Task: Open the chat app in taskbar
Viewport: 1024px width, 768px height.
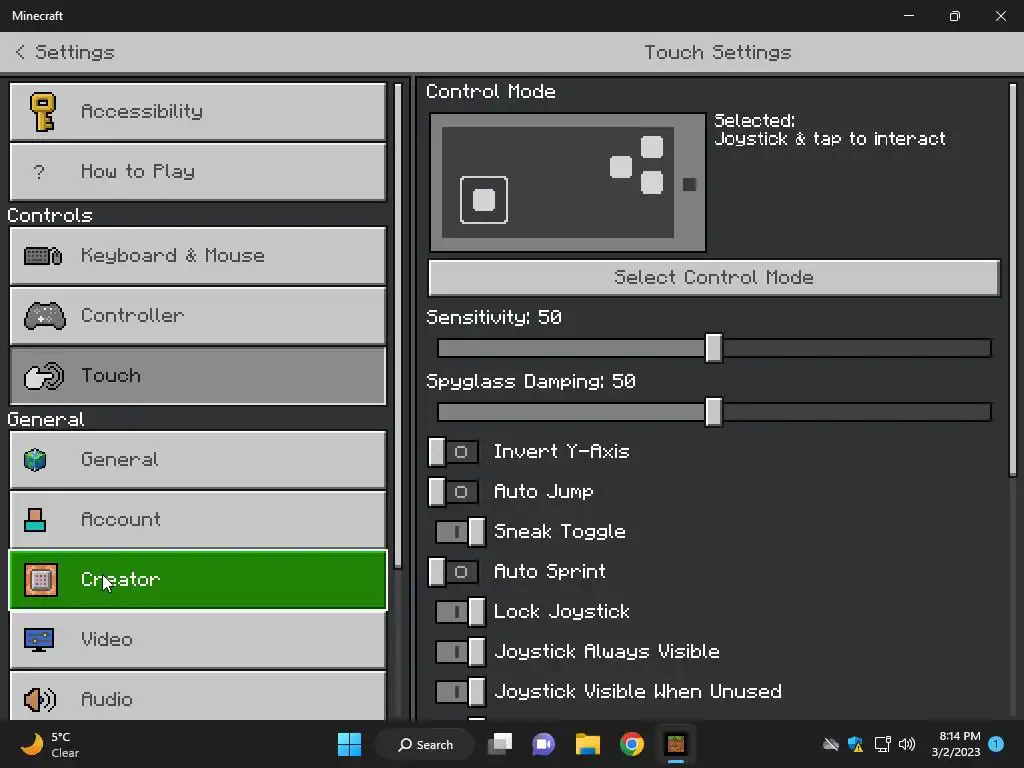Action: click(543, 744)
